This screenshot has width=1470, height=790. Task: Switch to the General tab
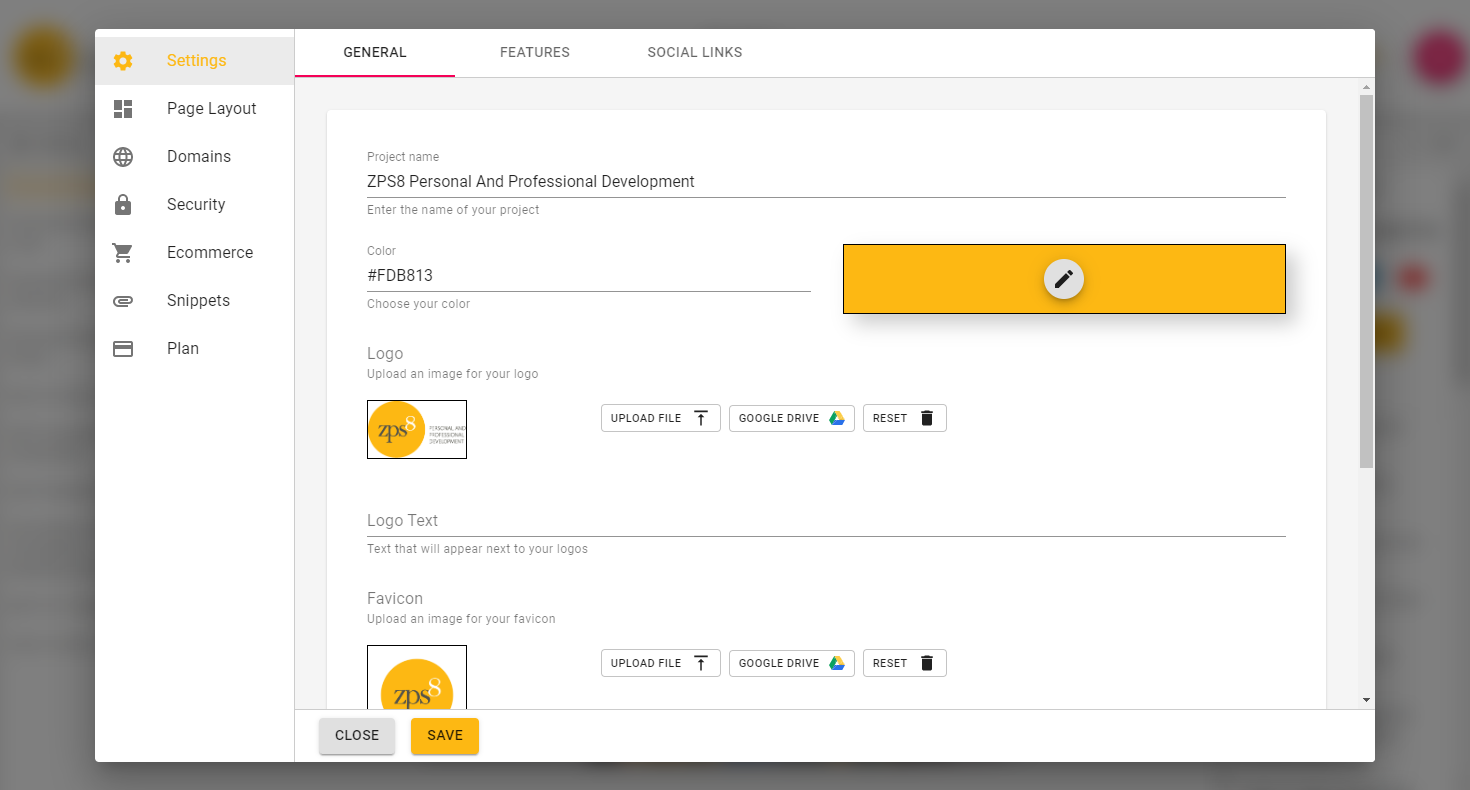[x=375, y=53]
